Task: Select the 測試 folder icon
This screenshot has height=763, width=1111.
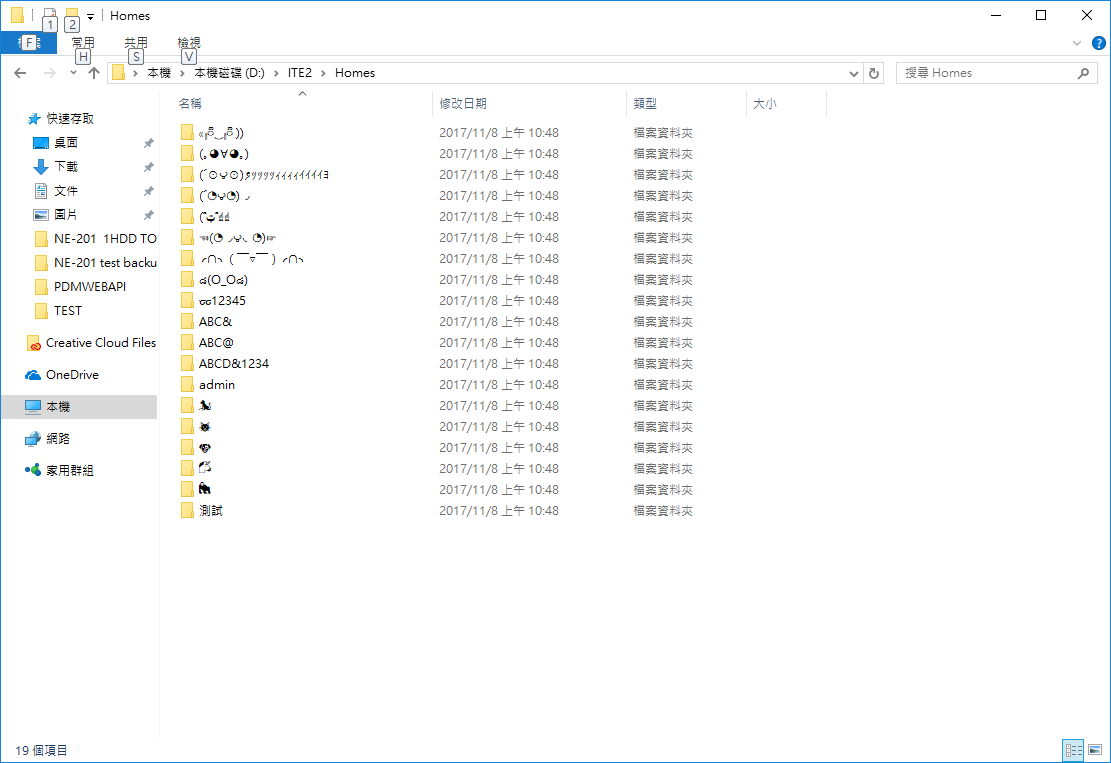Action: point(187,511)
